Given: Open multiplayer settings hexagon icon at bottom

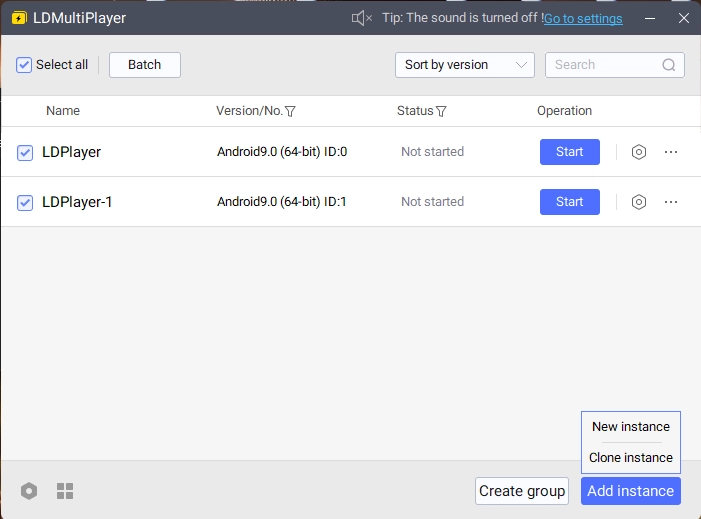Looking at the screenshot, I should tap(29, 491).
